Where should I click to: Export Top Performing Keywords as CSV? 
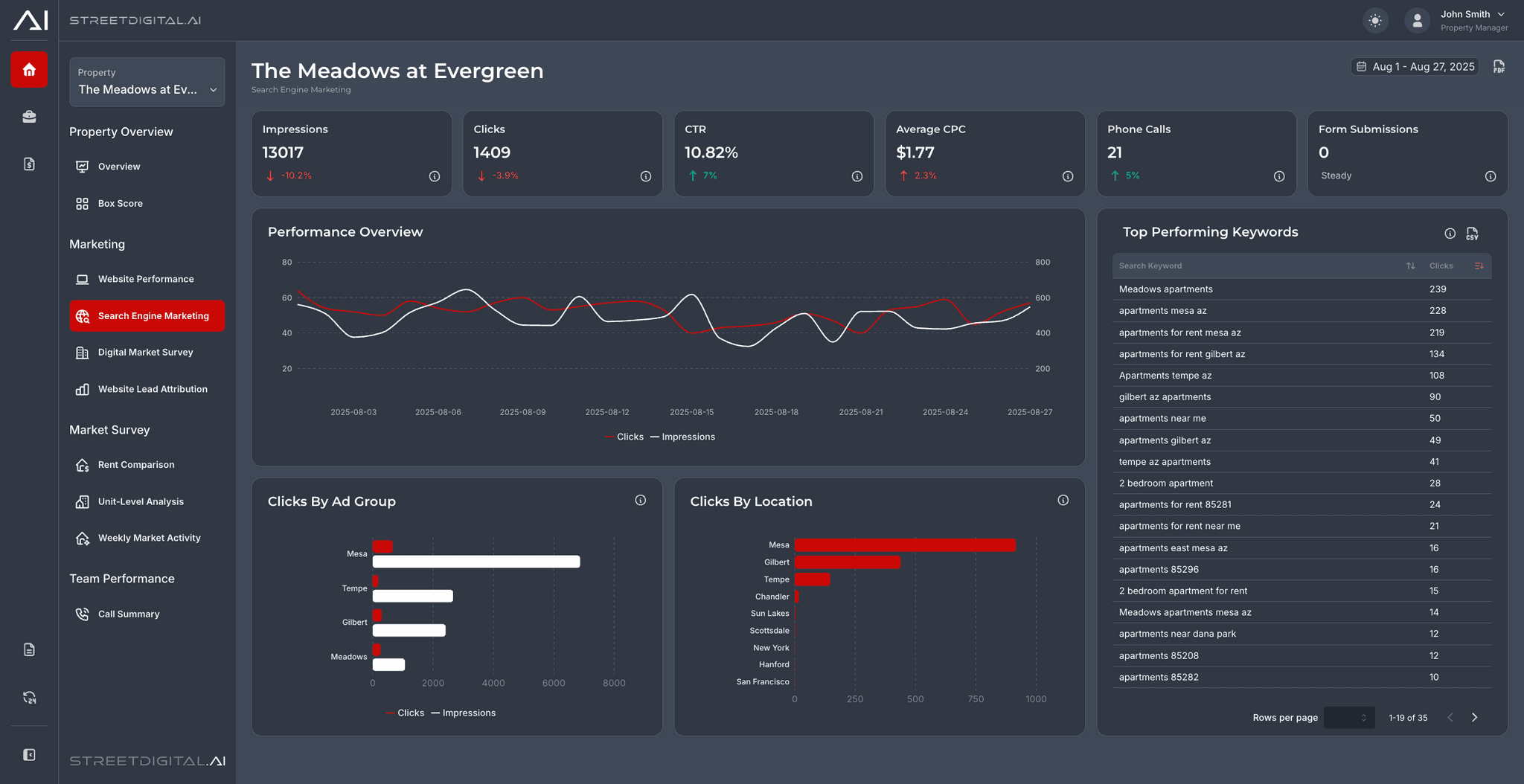pos(1472,233)
